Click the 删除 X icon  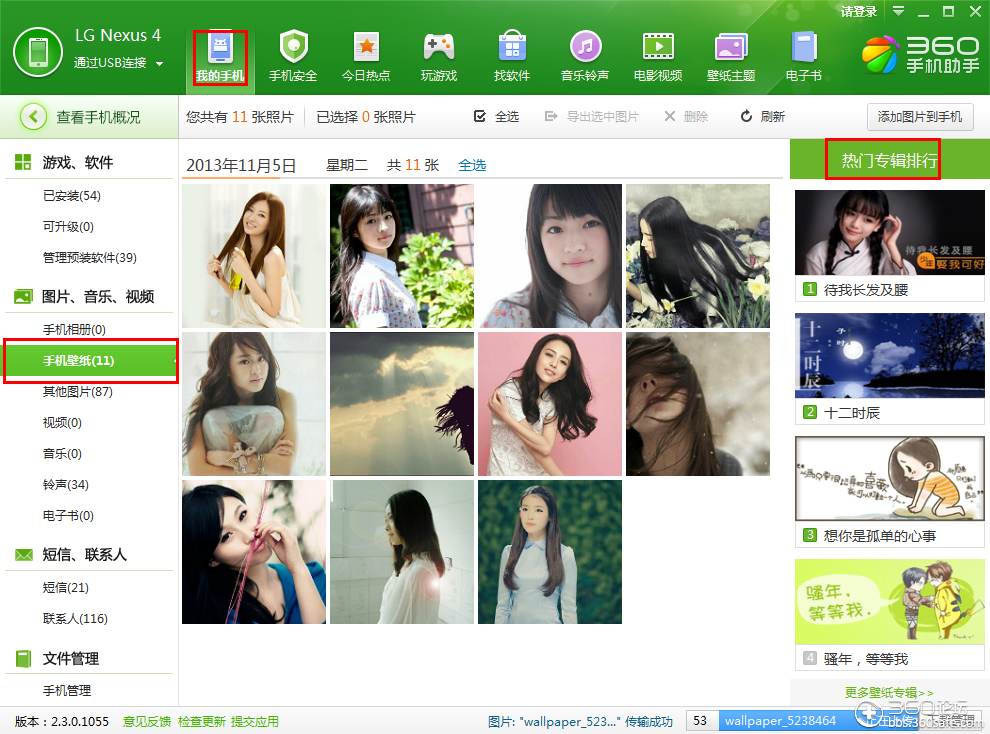670,116
